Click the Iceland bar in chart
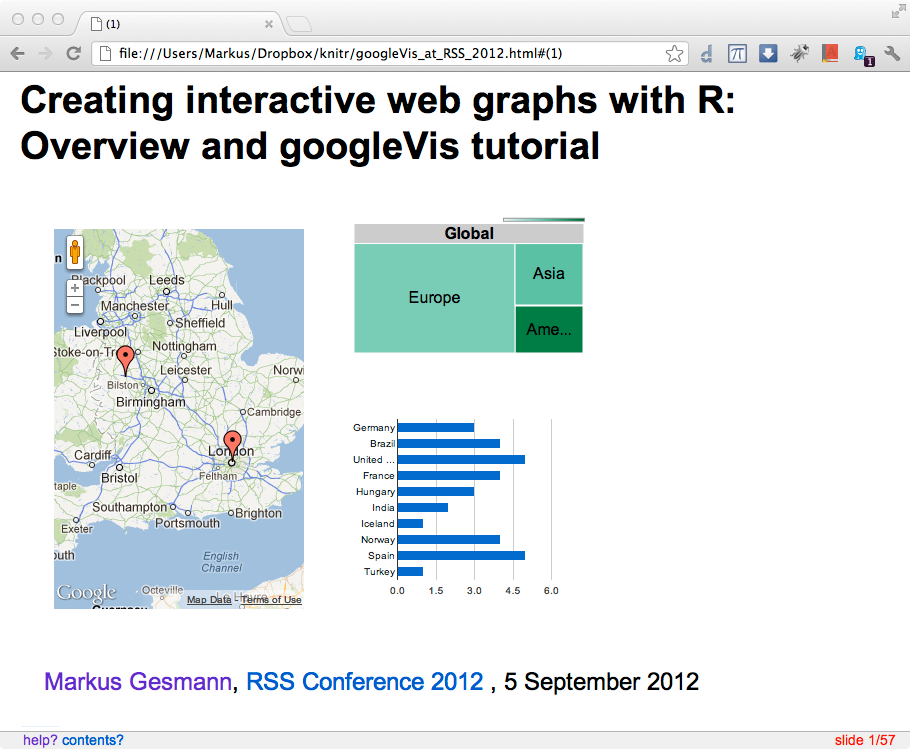This screenshot has height=749, width=910. click(410, 523)
